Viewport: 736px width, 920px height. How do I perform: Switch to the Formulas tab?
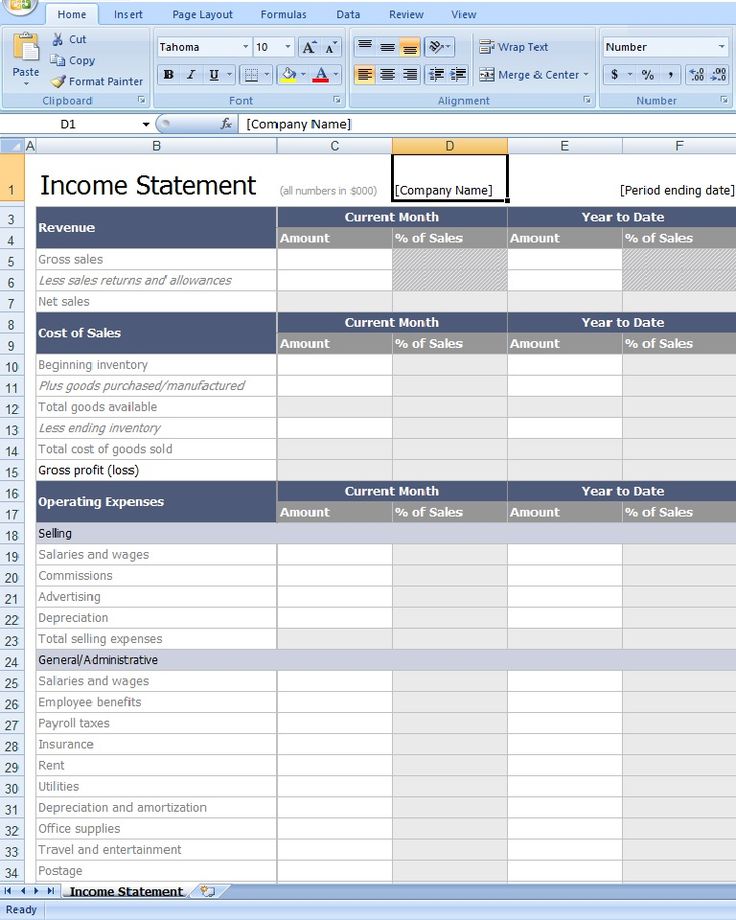click(283, 14)
